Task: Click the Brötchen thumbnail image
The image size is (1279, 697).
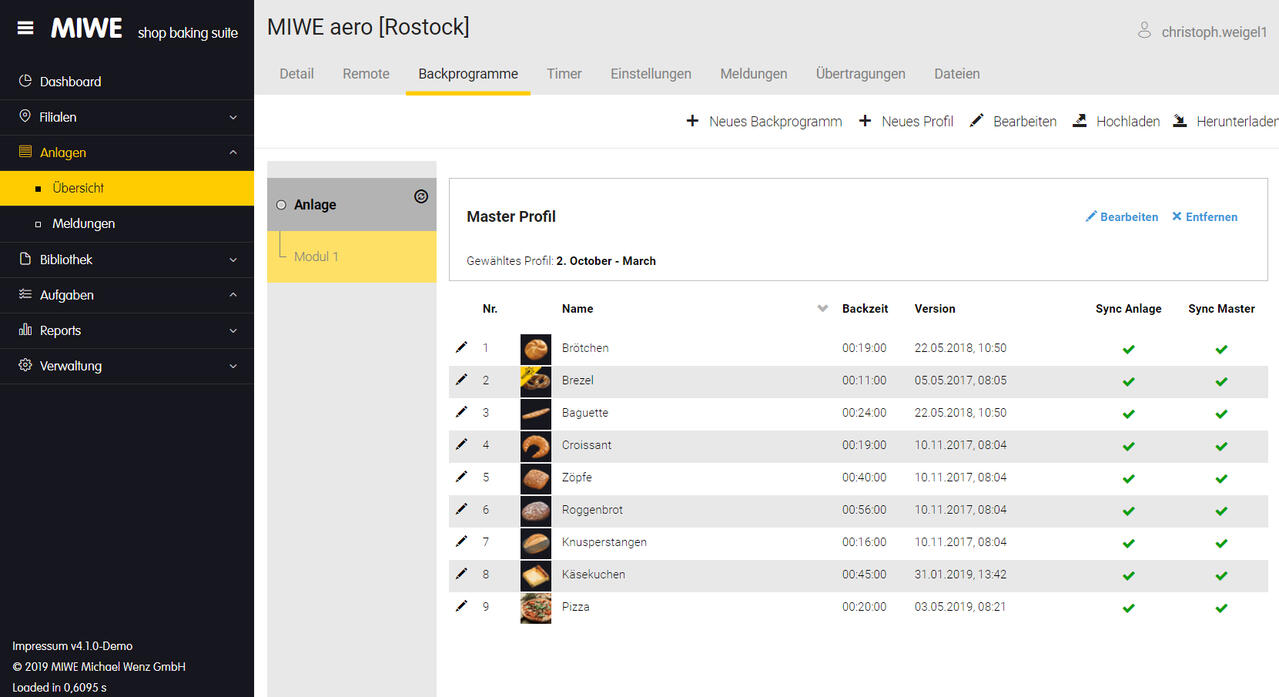Action: [x=536, y=349]
